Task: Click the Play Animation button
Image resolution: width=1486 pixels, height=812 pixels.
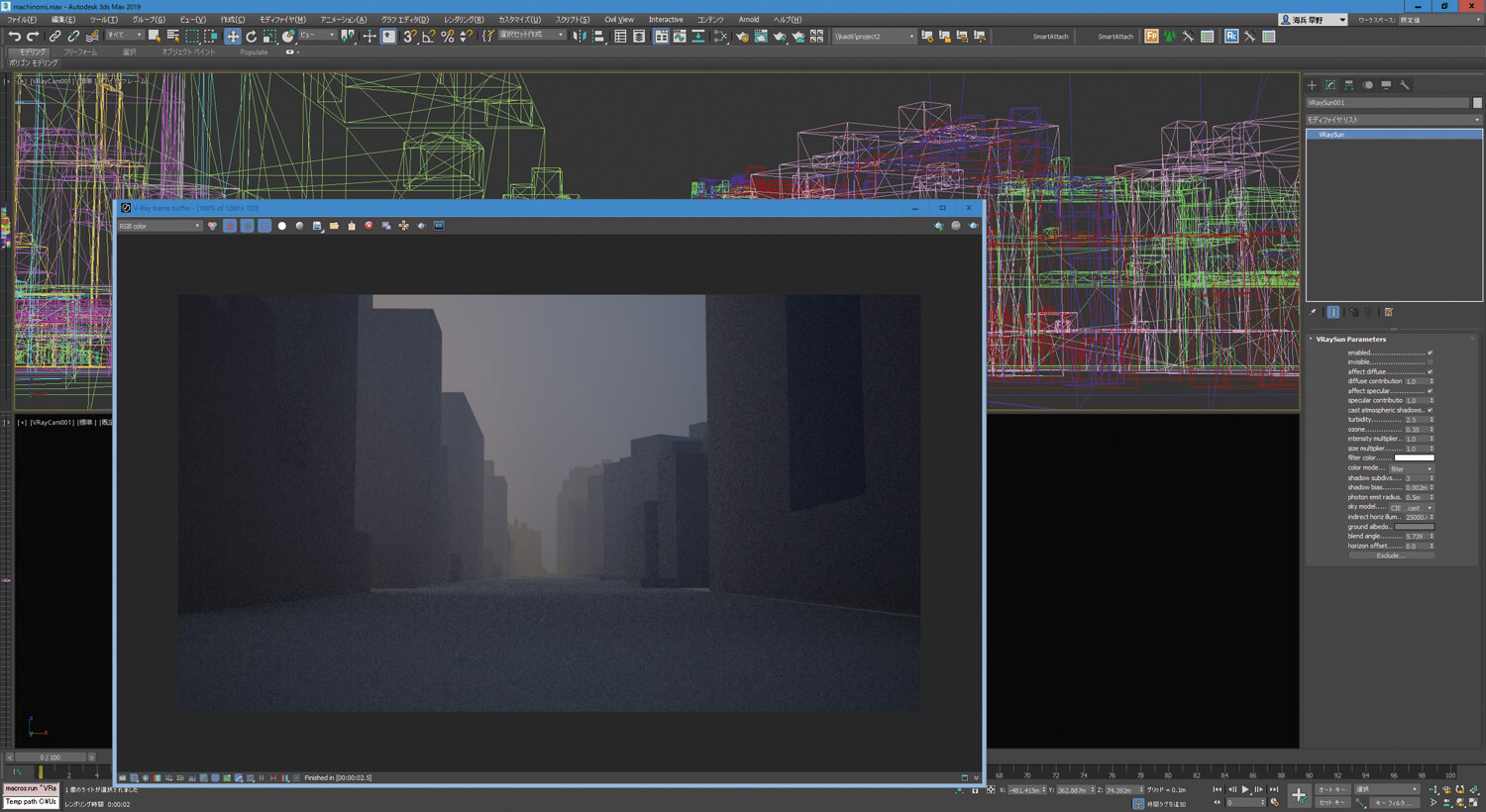Action: [x=1245, y=789]
